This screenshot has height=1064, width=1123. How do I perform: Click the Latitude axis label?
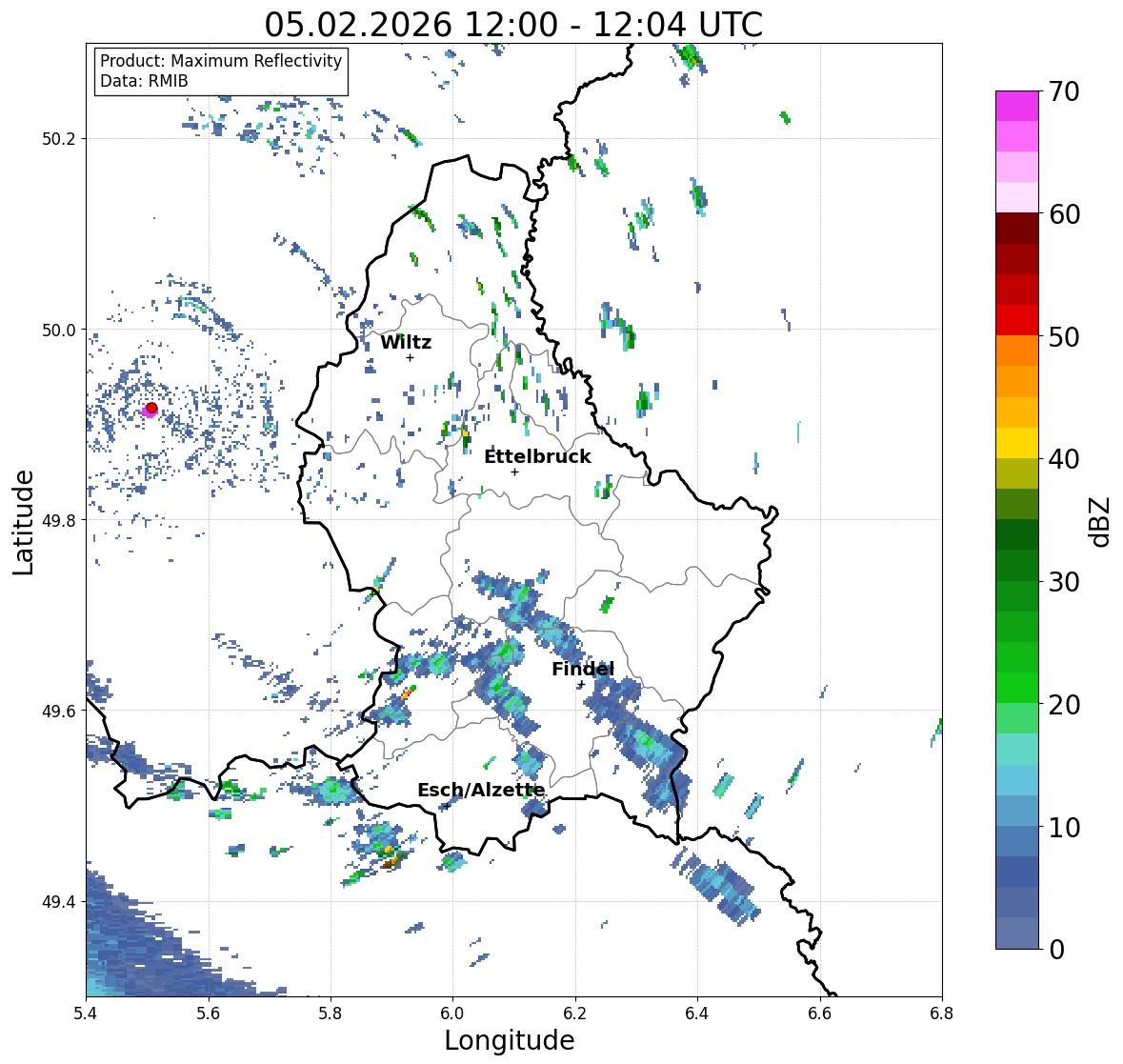point(23,522)
